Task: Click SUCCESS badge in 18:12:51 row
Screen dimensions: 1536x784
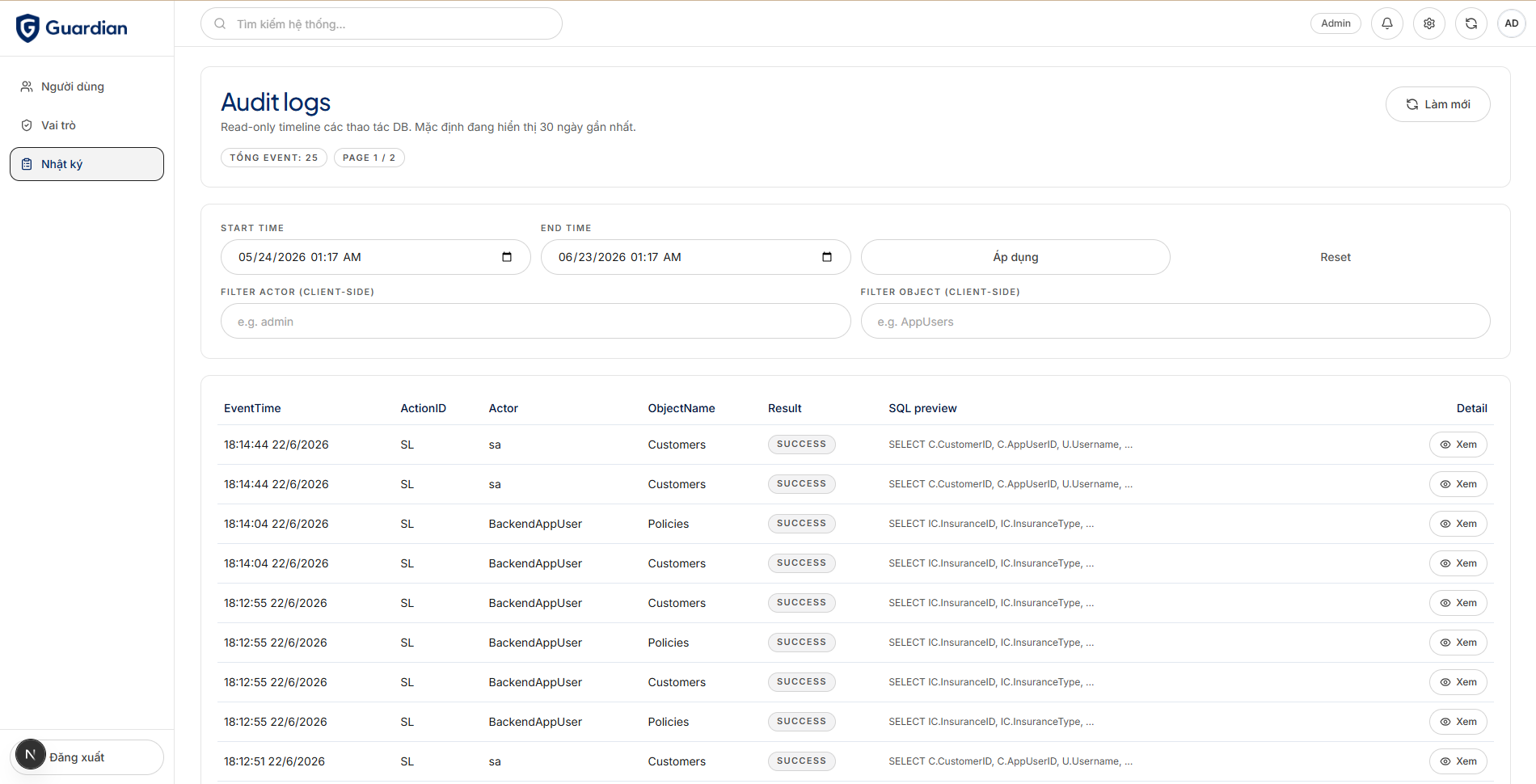Action: pyautogui.click(x=802, y=761)
